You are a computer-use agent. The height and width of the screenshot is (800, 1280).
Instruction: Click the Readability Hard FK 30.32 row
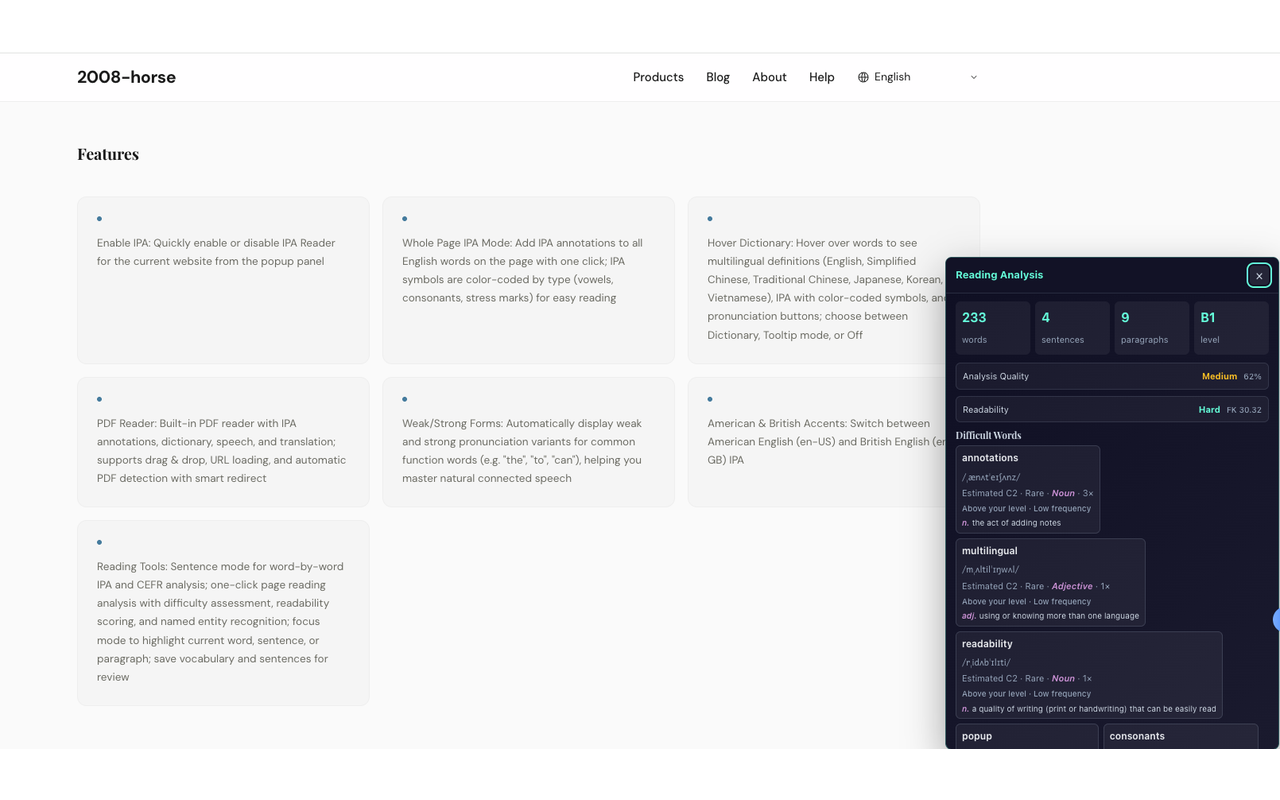[x=1112, y=409]
